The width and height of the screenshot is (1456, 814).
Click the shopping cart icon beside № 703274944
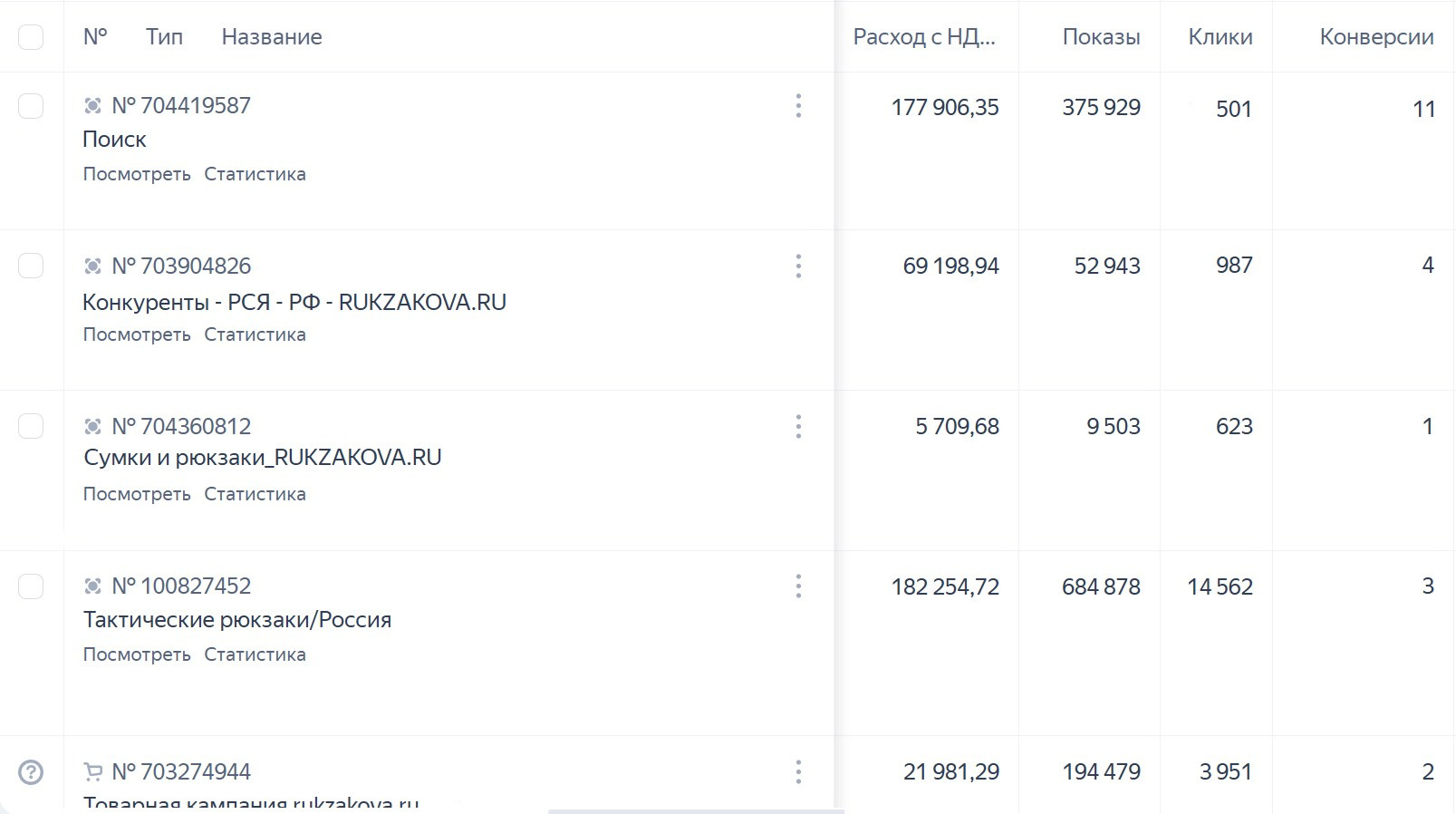[92, 771]
